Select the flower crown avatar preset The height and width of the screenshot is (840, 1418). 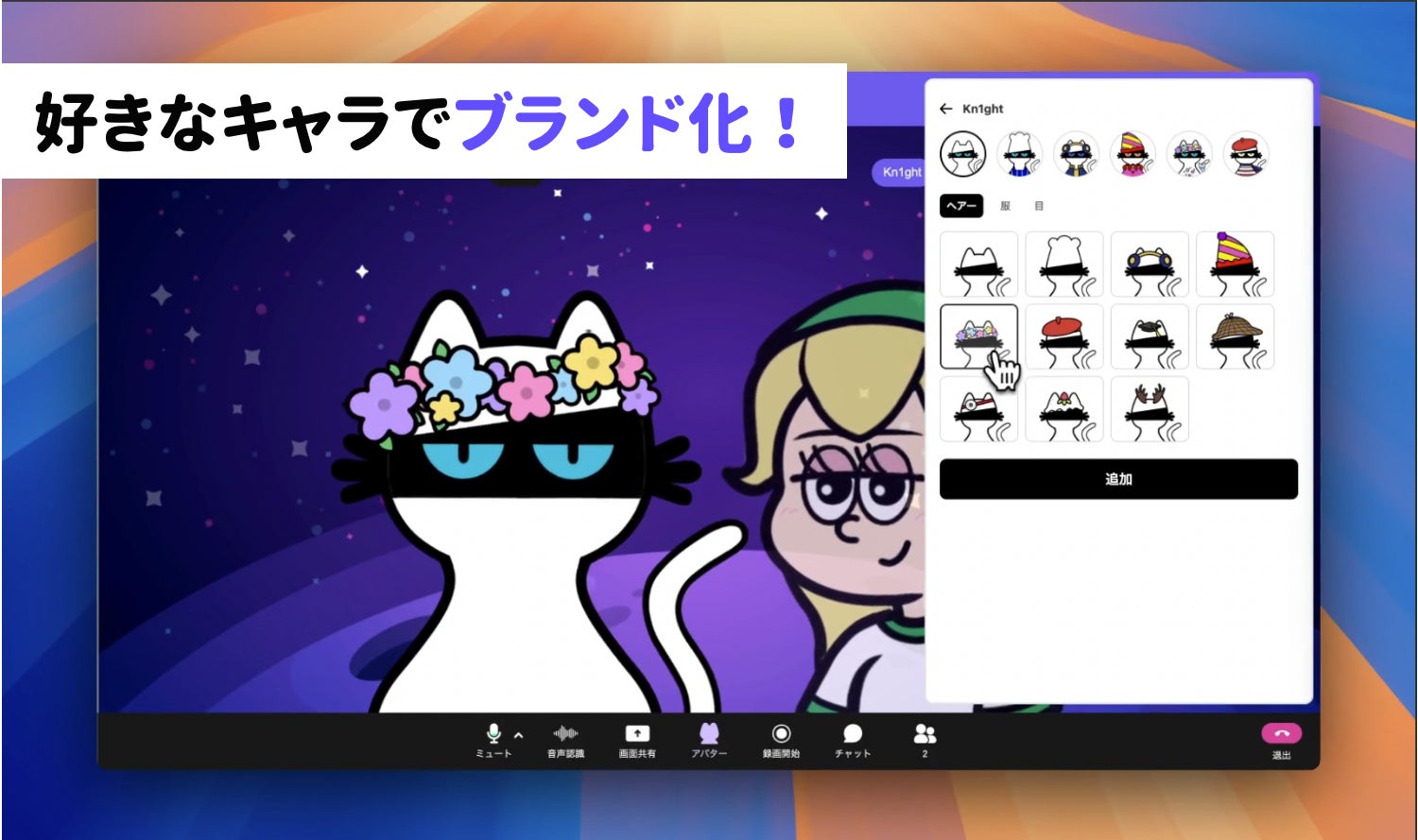(1189, 154)
